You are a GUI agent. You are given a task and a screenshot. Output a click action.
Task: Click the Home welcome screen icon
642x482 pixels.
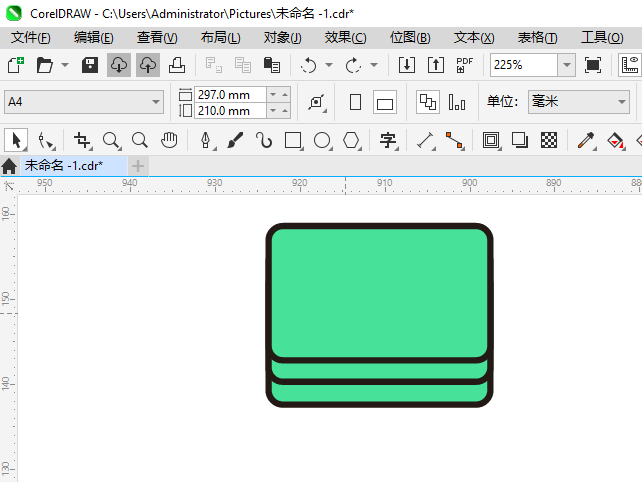[x=9, y=166]
